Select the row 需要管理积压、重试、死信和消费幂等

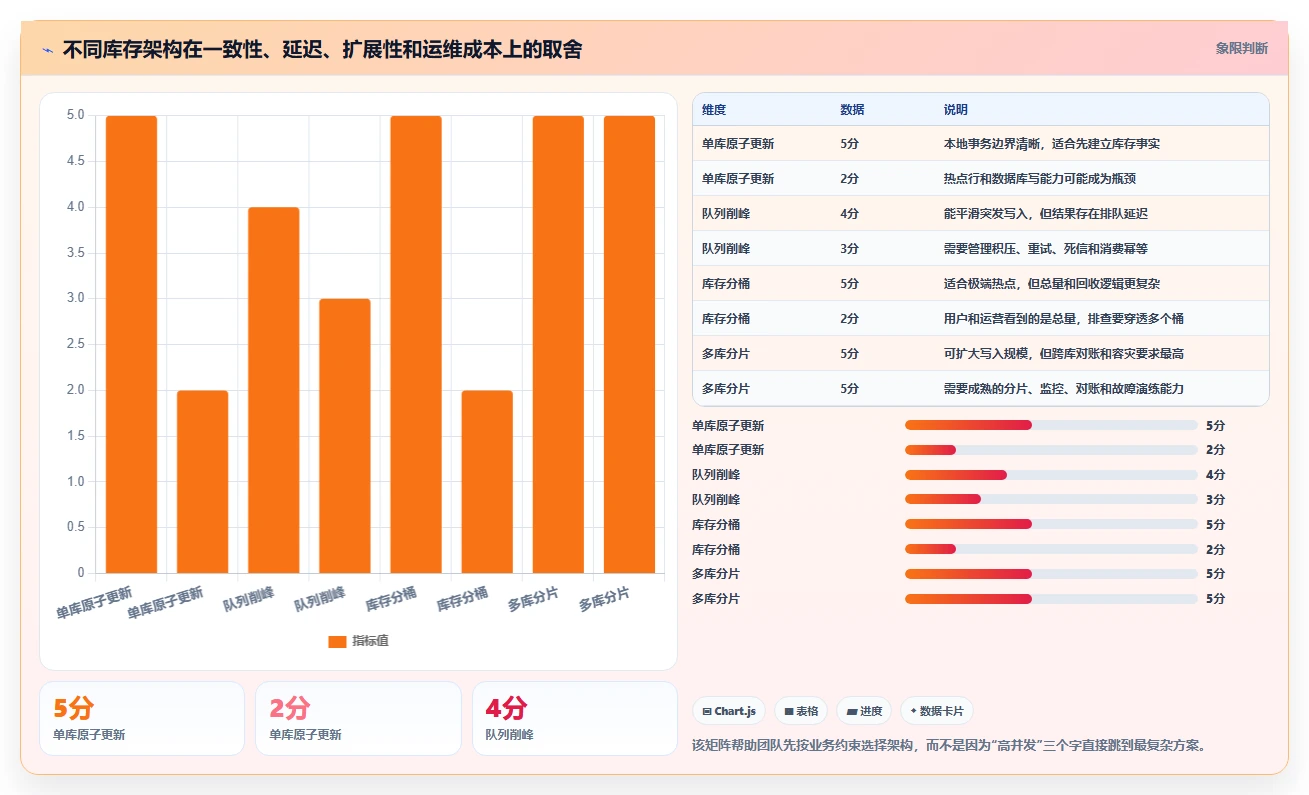[x=980, y=249]
